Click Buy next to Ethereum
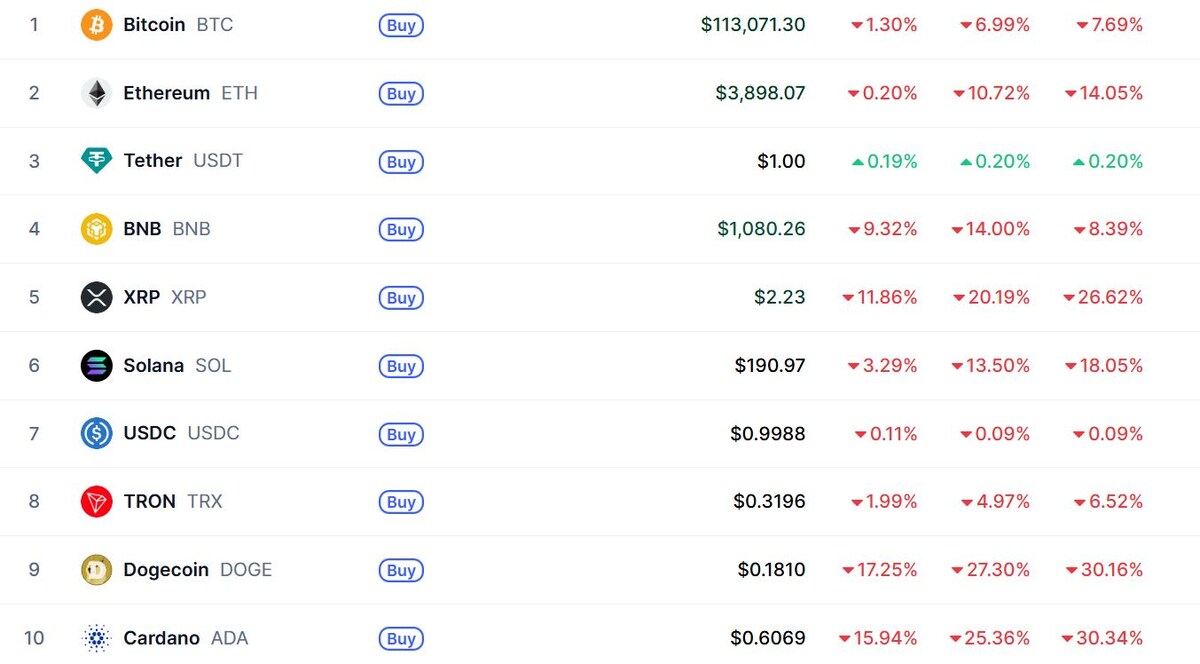Screen dimensions: 1200x664 (400, 93)
